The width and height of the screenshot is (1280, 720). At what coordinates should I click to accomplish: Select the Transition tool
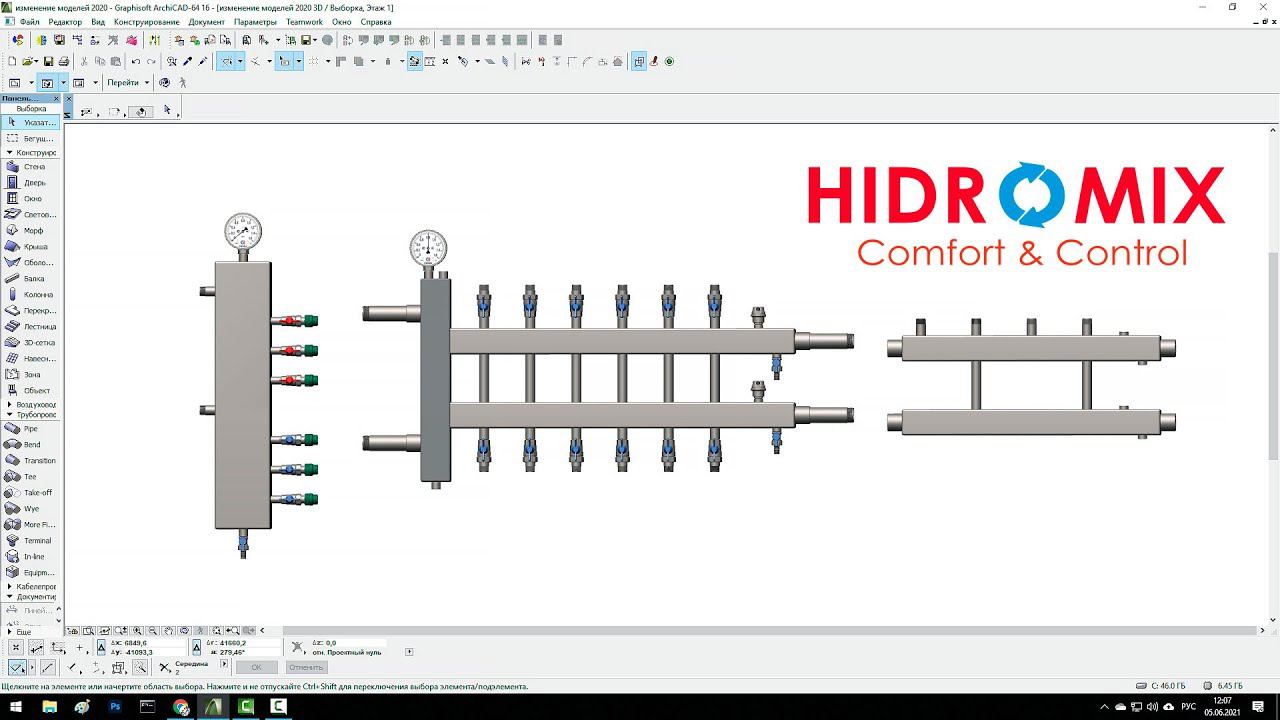pyautogui.click(x=30, y=461)
